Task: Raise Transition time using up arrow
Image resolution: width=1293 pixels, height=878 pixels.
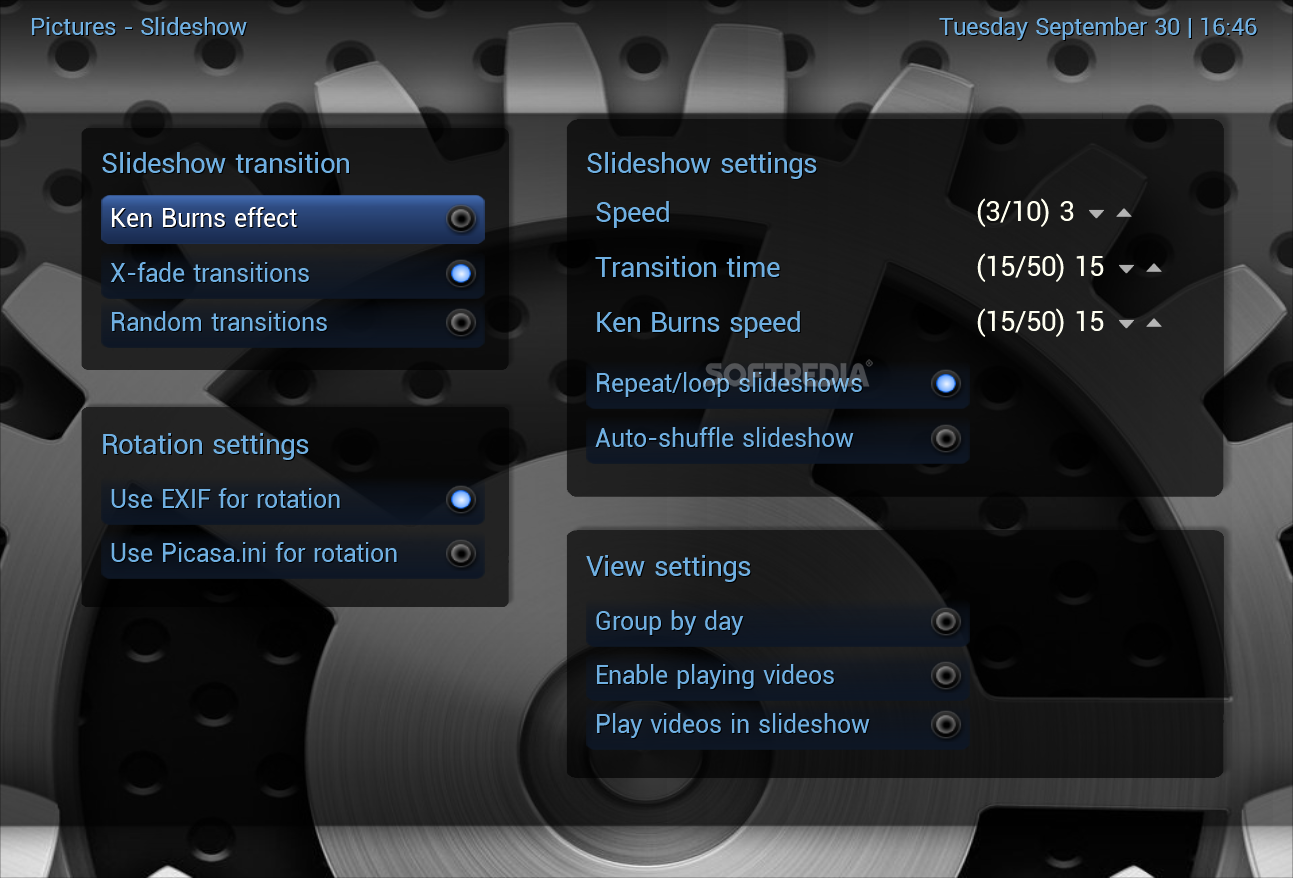Action: (x=1154, y=268)
